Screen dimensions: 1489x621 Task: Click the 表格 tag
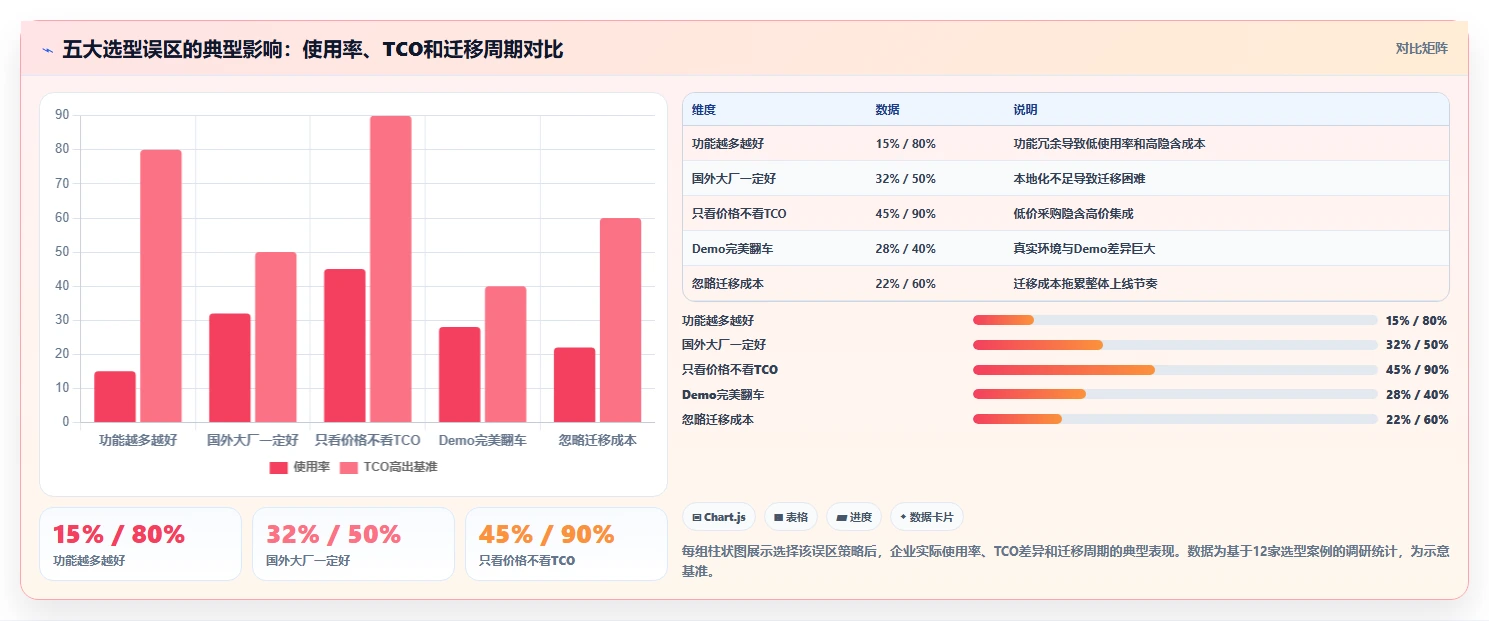[791, 517]
